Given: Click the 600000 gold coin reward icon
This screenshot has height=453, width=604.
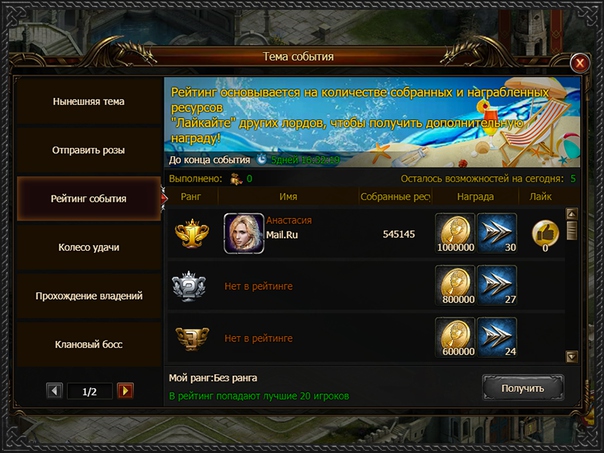Looking at the screenshot, I should 455,337.
